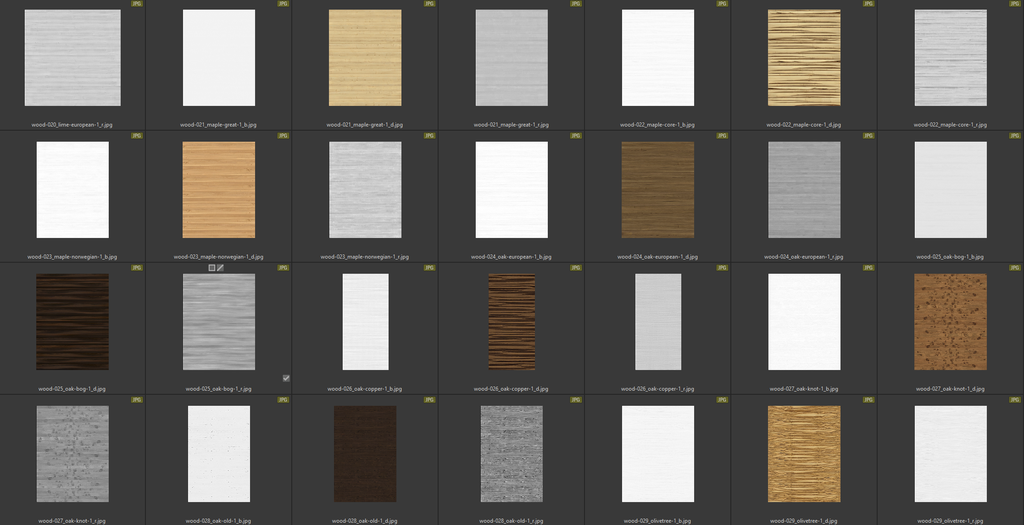Toggle the checkmark on wood-025_oak-bog-1_r item

point(286,378)
